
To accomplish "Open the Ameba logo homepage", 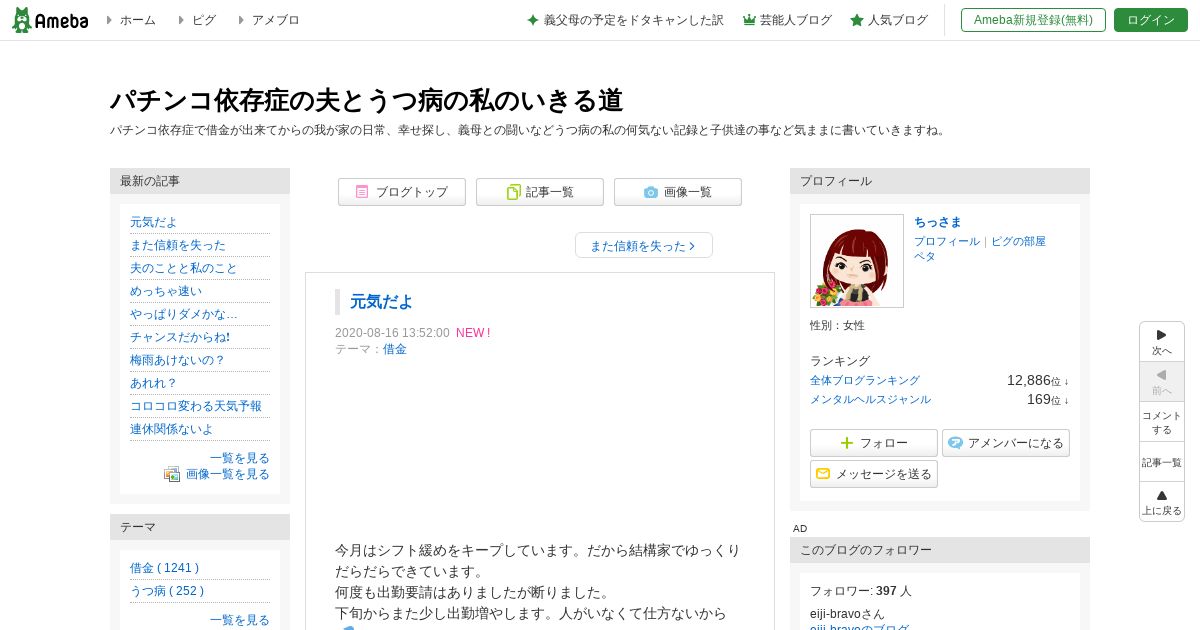I will (50, 20).
